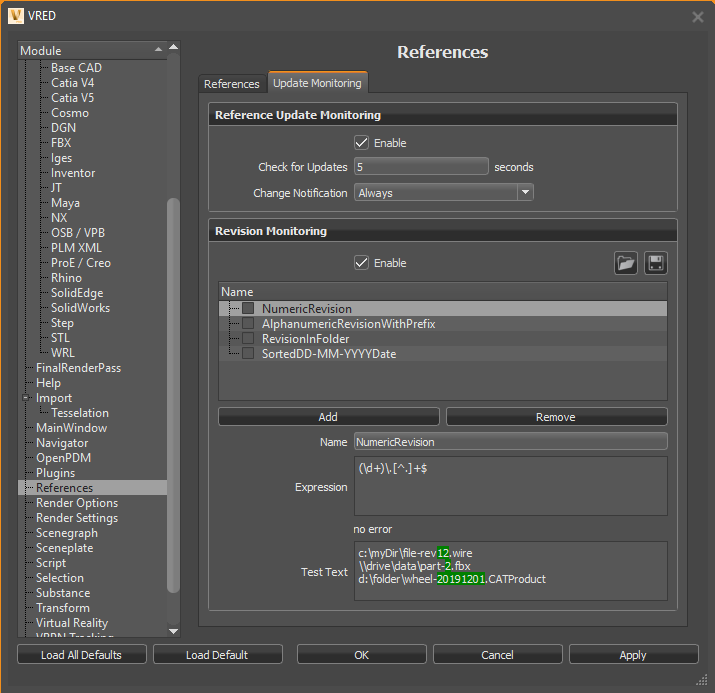The width and height of the screenshot is (715, 693).
Task: Click the Remove button
Action: (x=556, y=417)
